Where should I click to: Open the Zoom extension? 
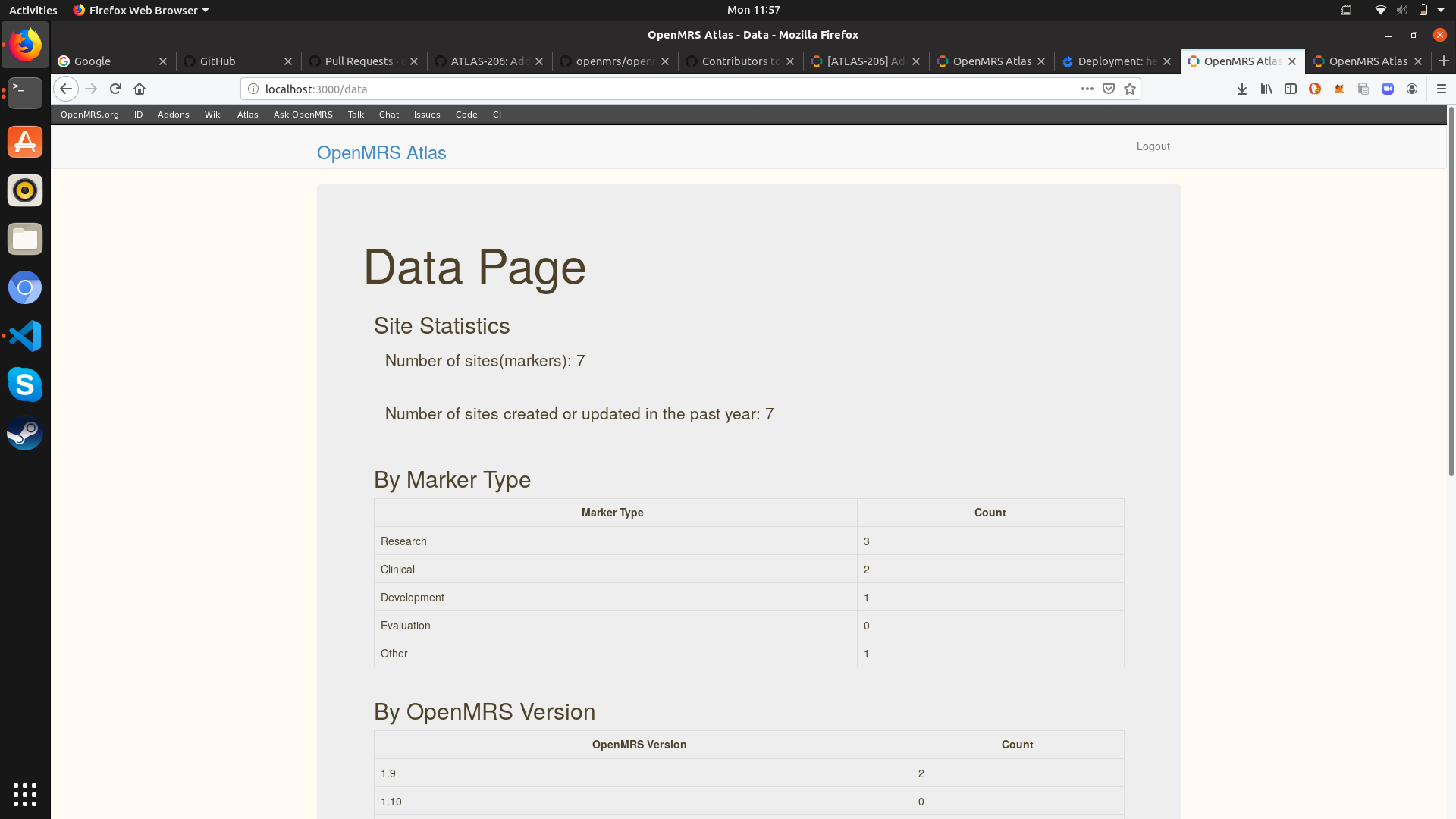tap(1388, 89)
